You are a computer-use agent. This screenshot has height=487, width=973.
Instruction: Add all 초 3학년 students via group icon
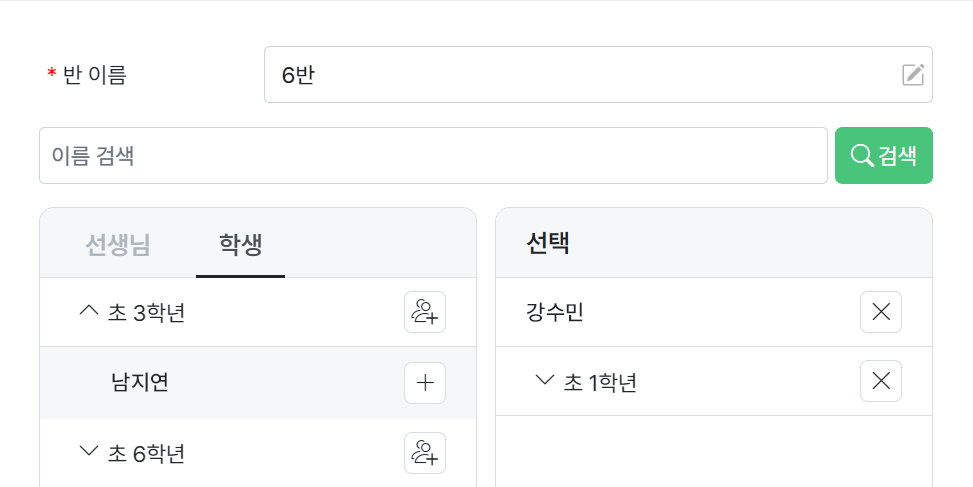pos(425,312)
